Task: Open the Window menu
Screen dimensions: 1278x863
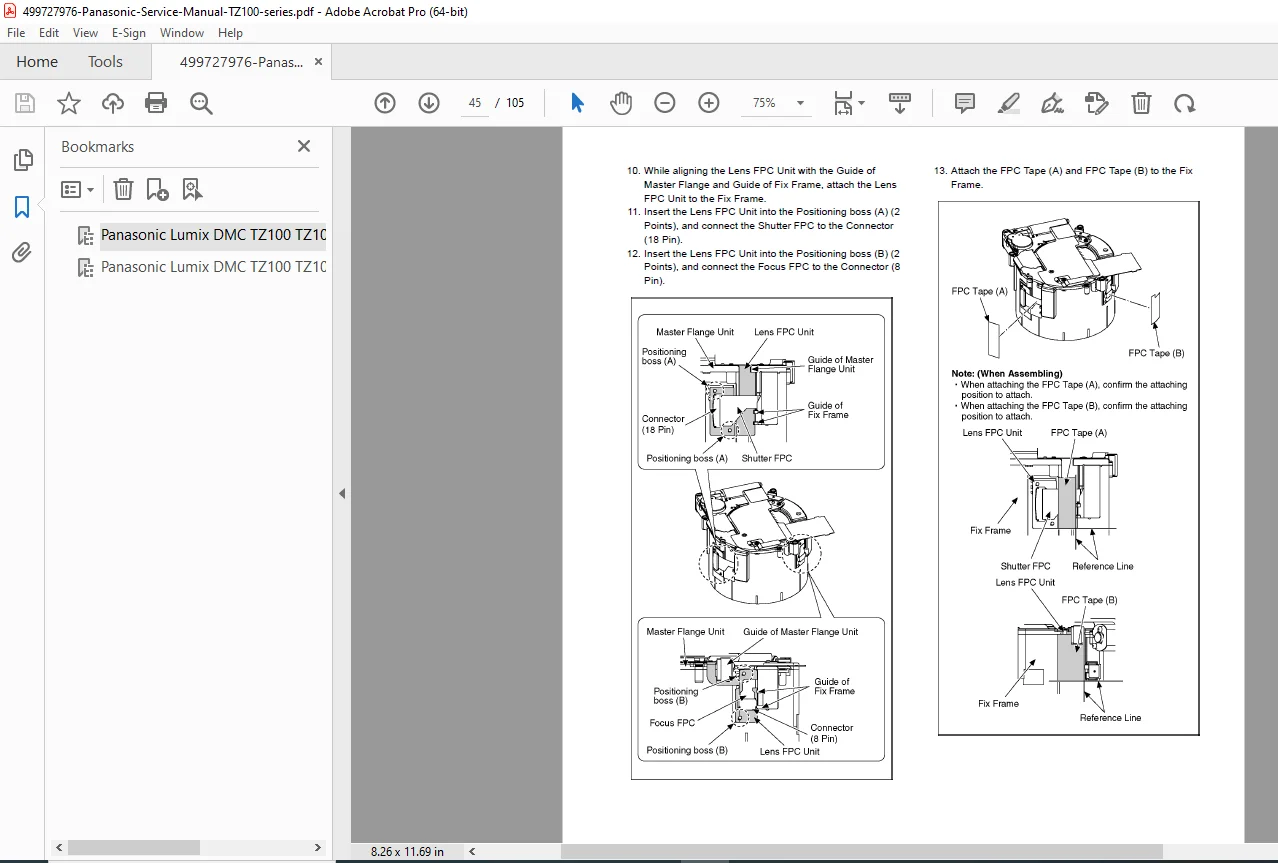Action: click(182, 33)
